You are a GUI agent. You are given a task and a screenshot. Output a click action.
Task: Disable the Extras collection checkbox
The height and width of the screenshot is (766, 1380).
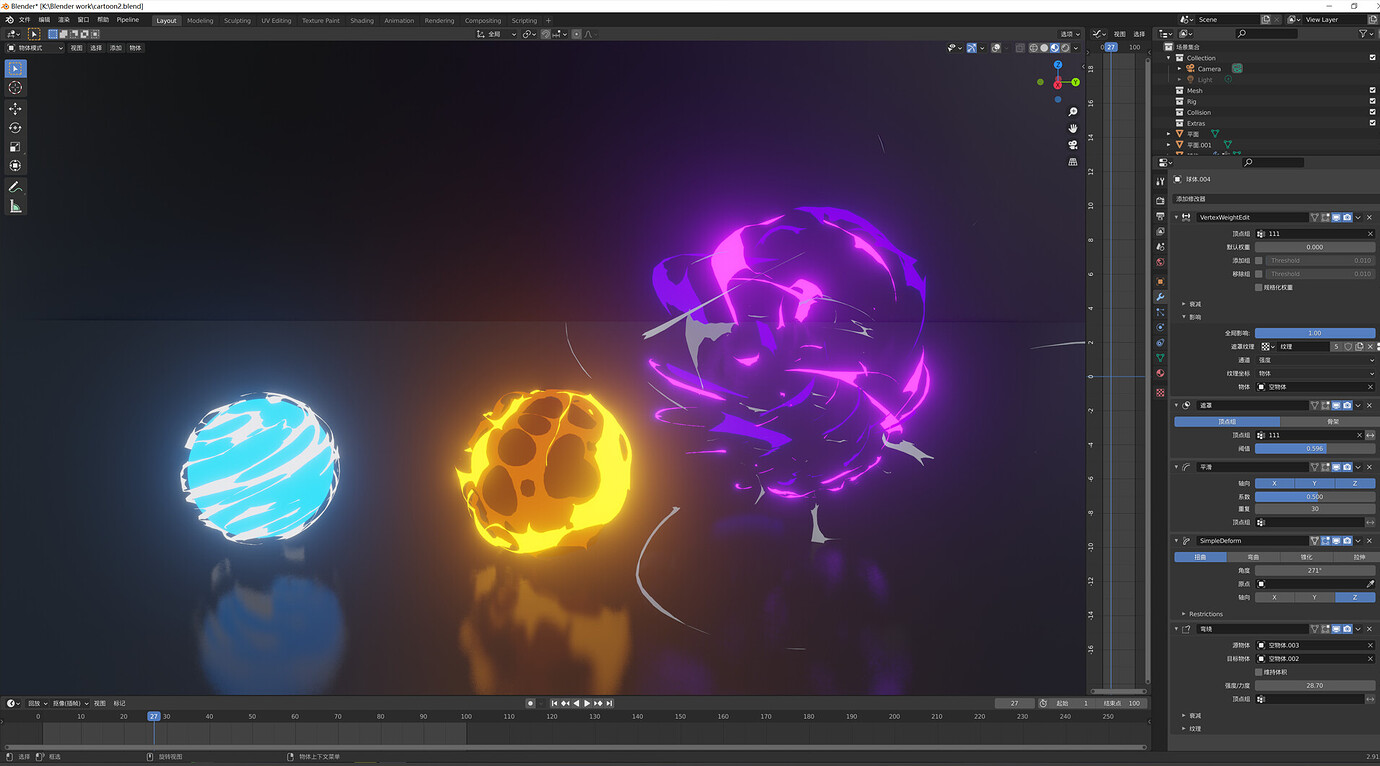click(x=1372, y=123)
